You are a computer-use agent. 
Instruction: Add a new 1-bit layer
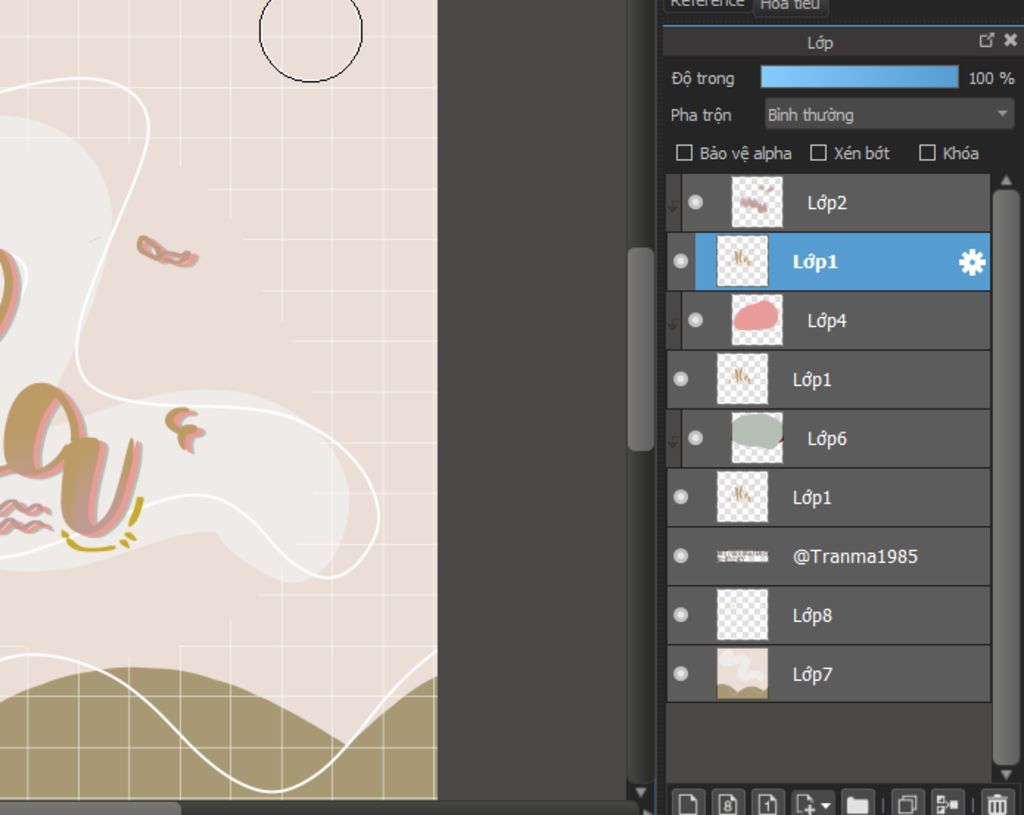767,803
